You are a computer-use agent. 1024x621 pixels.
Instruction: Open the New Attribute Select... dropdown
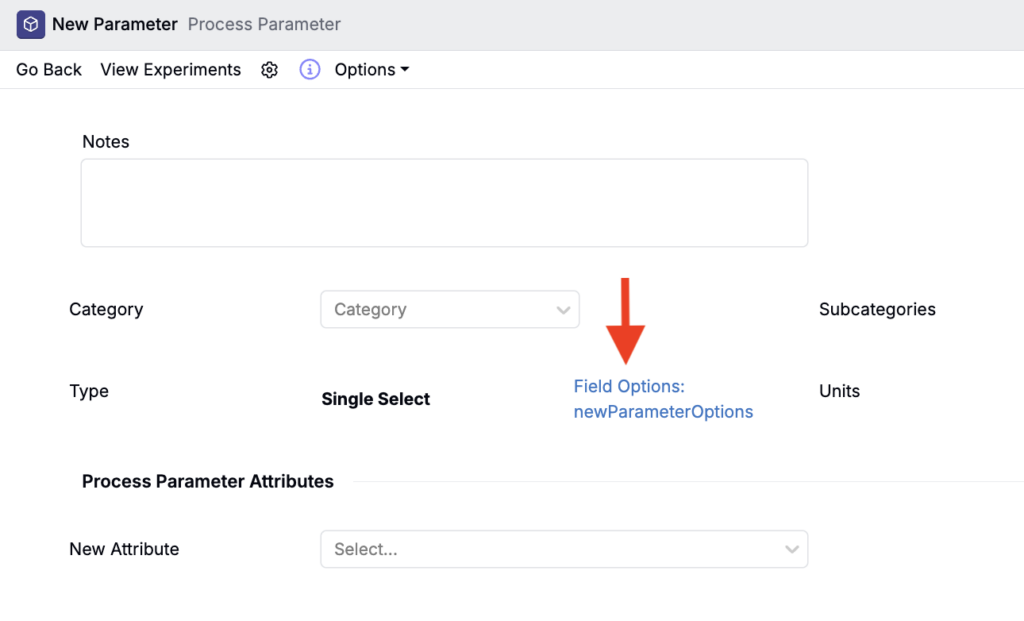(x=550, y=549)
